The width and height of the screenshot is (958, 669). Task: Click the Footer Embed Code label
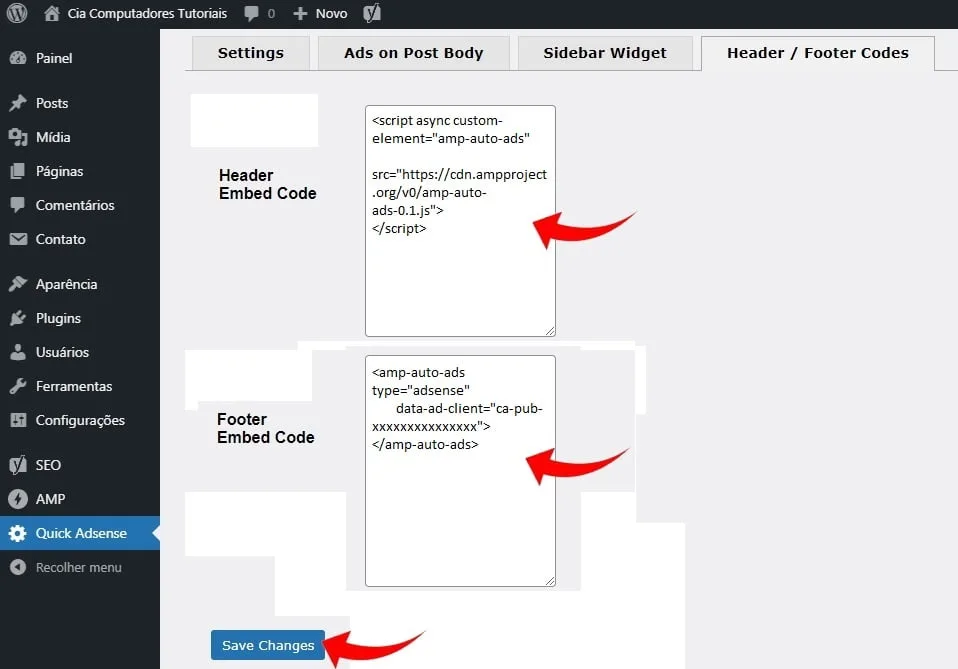pos(266,428)
